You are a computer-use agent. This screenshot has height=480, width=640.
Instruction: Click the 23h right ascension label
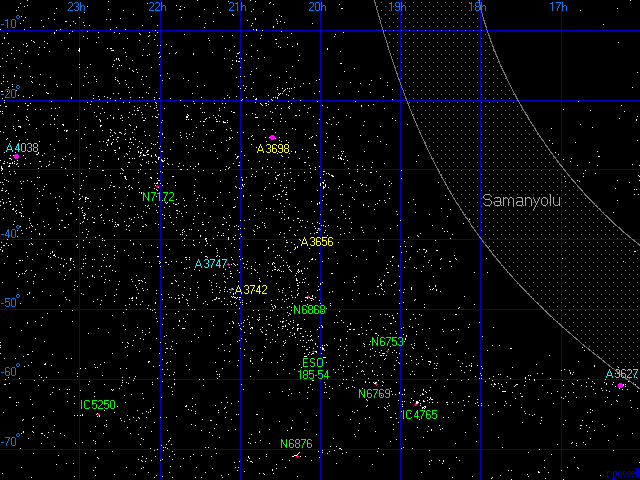76,7
